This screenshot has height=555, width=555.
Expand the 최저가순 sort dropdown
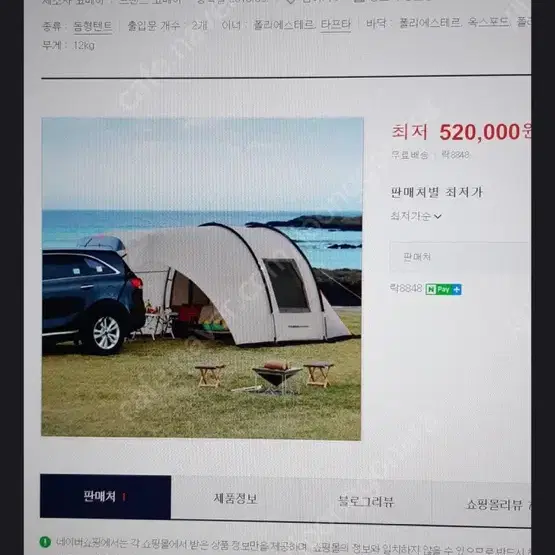[x=416, y=216]
